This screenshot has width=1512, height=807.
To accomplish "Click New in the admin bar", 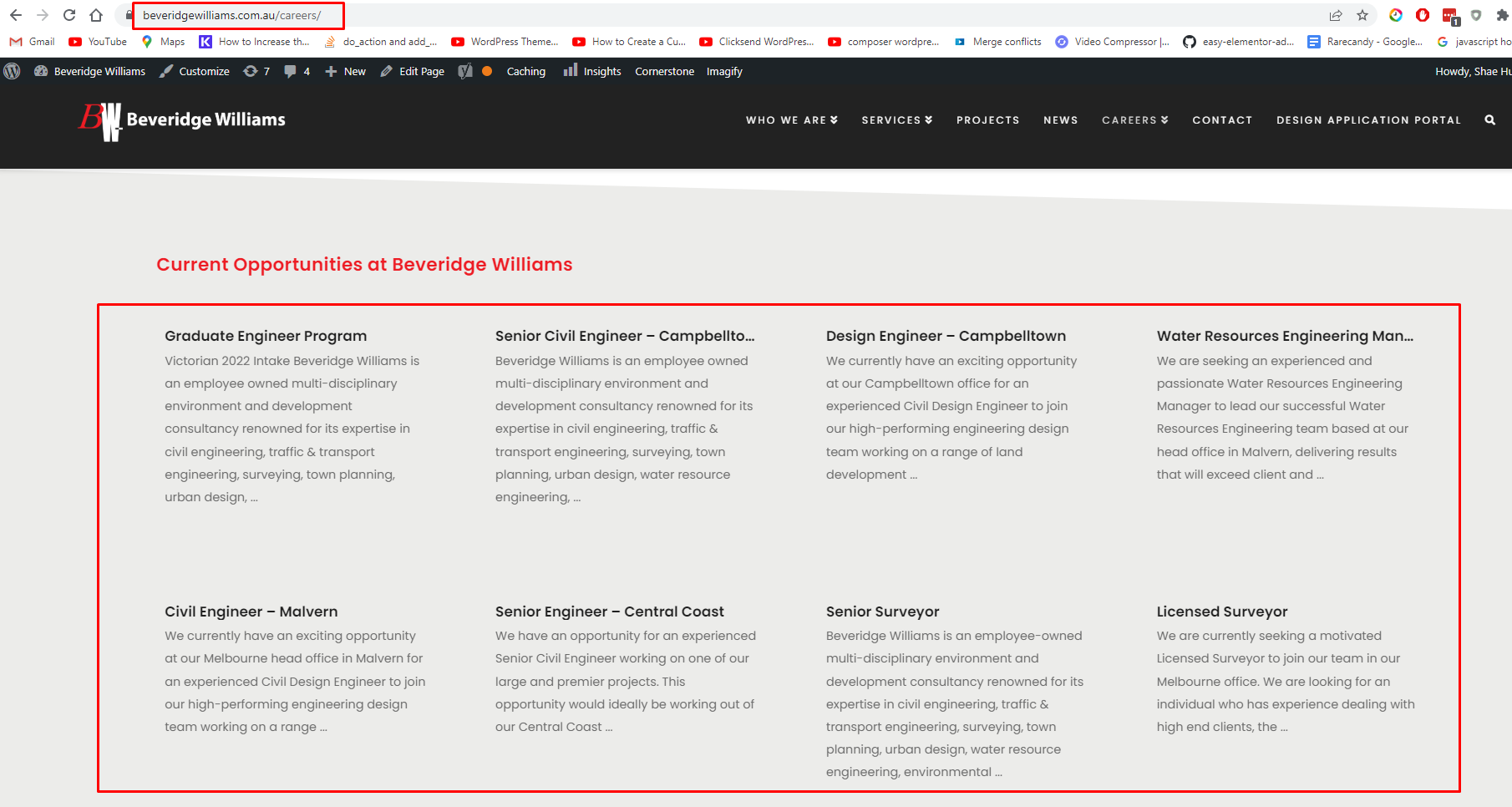I will pyautogui.click(x=345, y=71).
